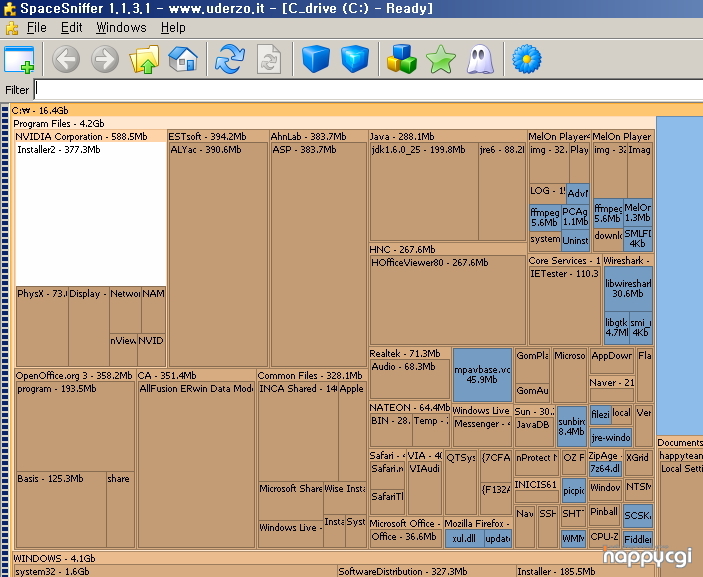Click the New View toolbar icon
Screen dimensions: 703x577
19,59
